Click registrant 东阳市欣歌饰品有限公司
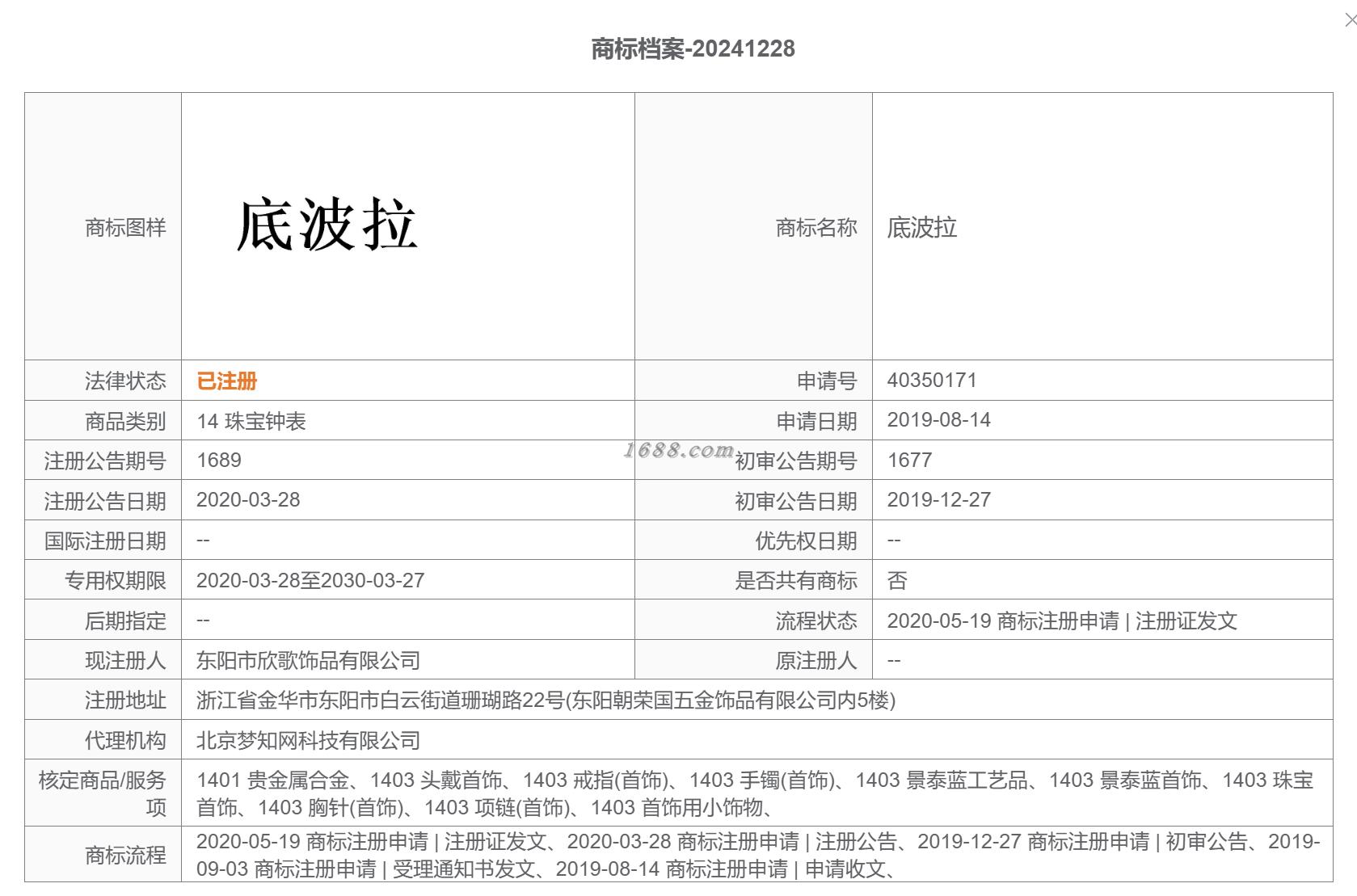1357x896 pixels. pos(309,660)
